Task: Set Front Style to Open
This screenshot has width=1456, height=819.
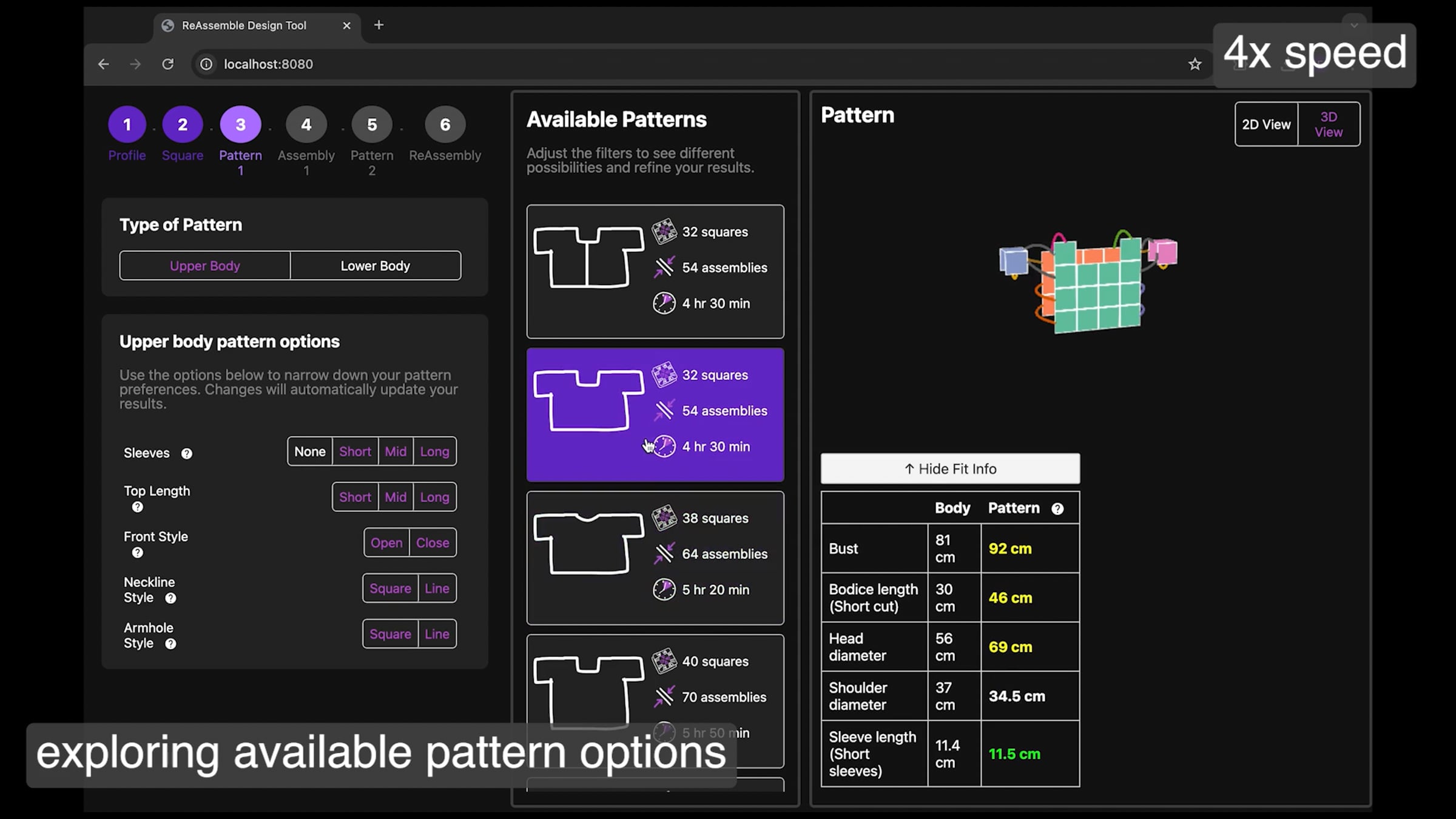Action: pos(386,542)
